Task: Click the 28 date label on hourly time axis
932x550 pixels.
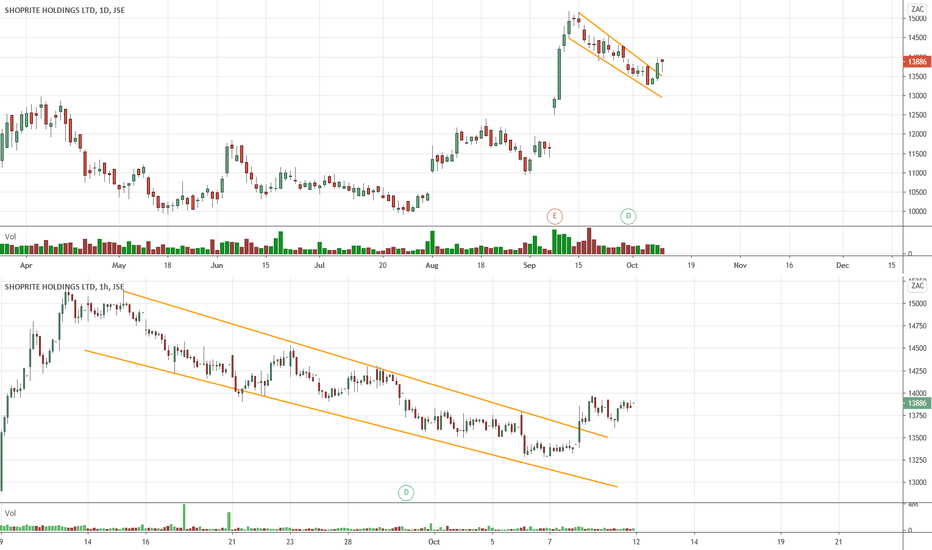Action: [x=348, y=542]
